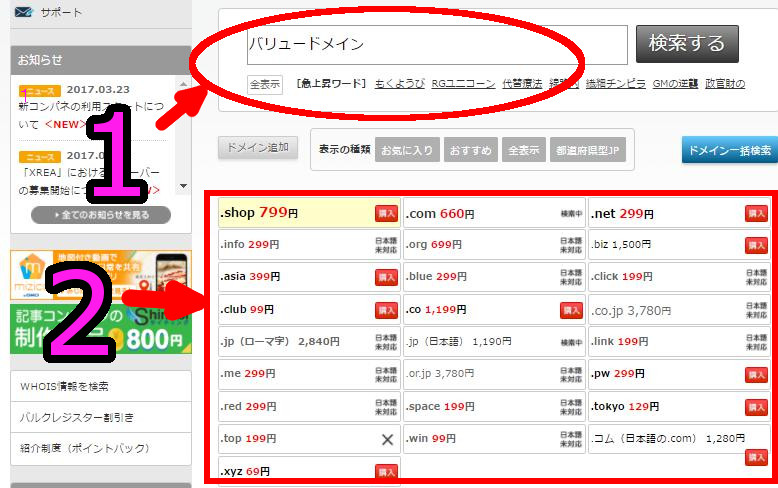778x488 pixels.
Task: Focus the domain search field with バリュードメイン
Action: click(x=437, y=45)
